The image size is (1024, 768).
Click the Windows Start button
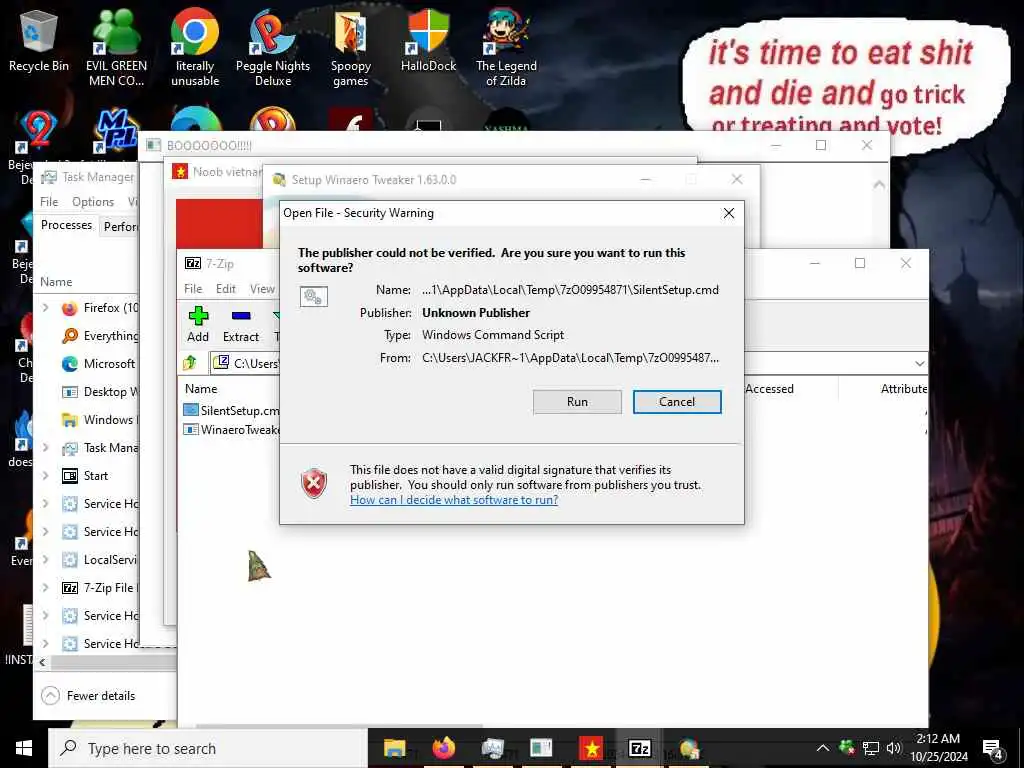pyautogui.click(x=24, y=748)
